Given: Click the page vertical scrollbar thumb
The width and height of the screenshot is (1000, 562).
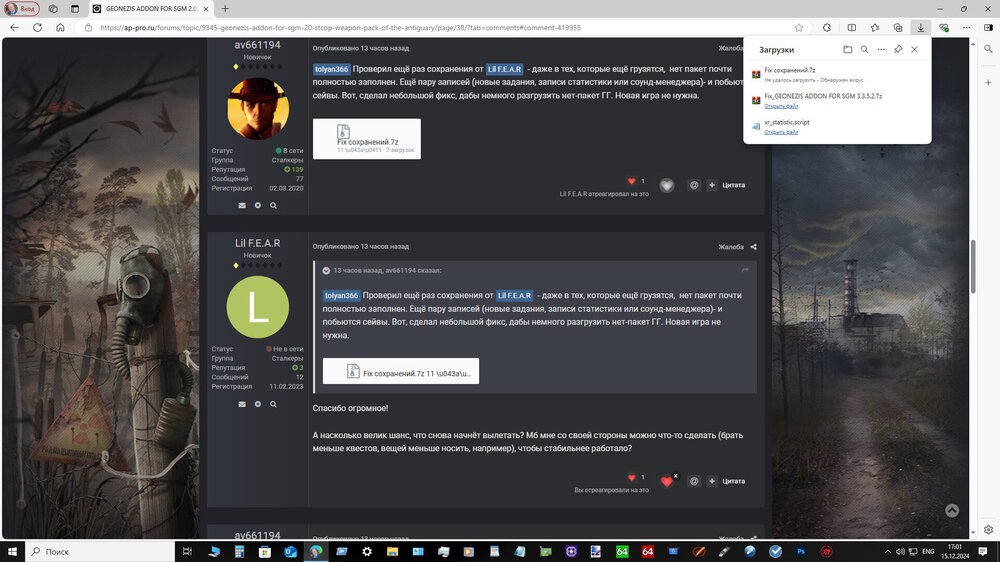Looking at the screenshot, I should pyautogui.click(x=973, y=267).
